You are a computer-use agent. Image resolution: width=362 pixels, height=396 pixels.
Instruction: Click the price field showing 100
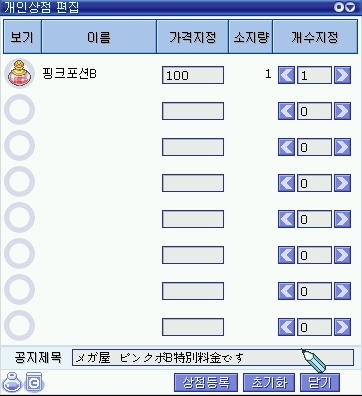(193, 75)
